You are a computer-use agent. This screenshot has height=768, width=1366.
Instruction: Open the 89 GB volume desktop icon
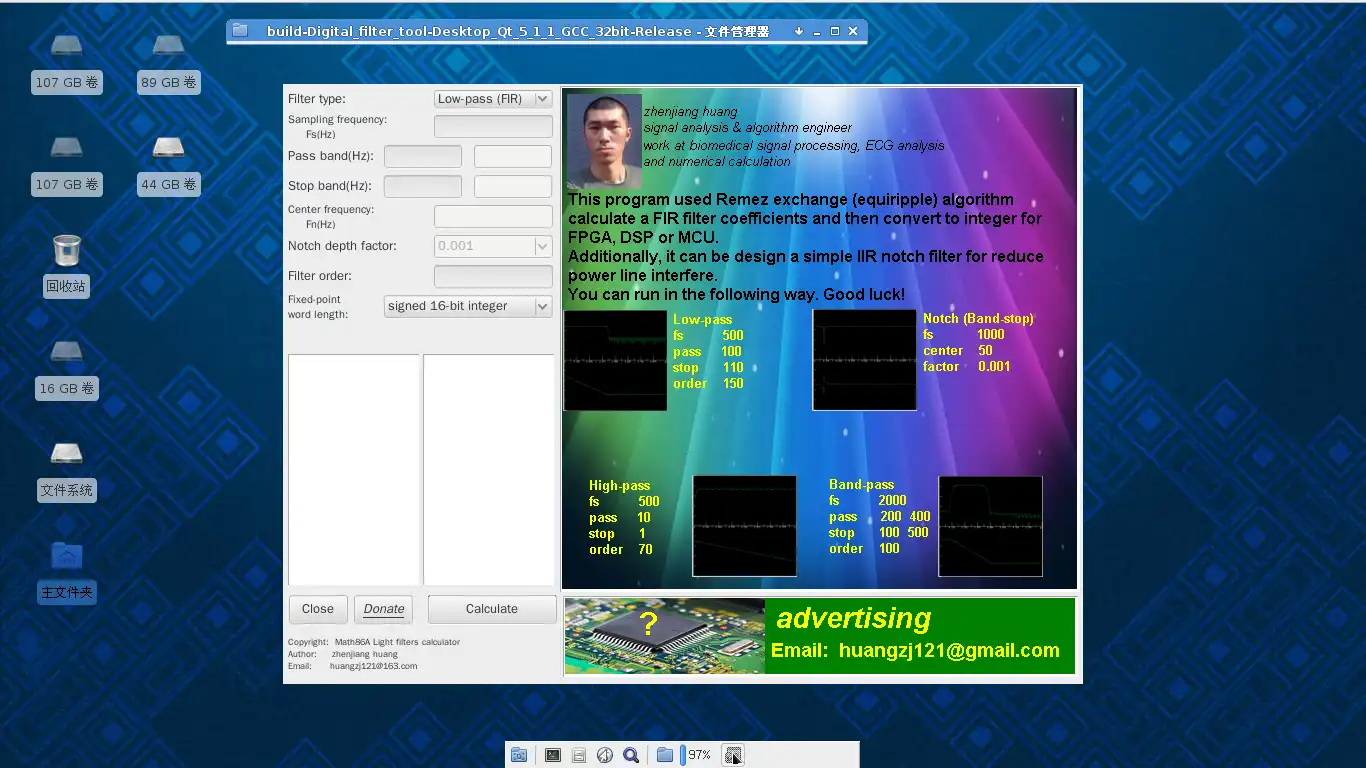[168, 62]
